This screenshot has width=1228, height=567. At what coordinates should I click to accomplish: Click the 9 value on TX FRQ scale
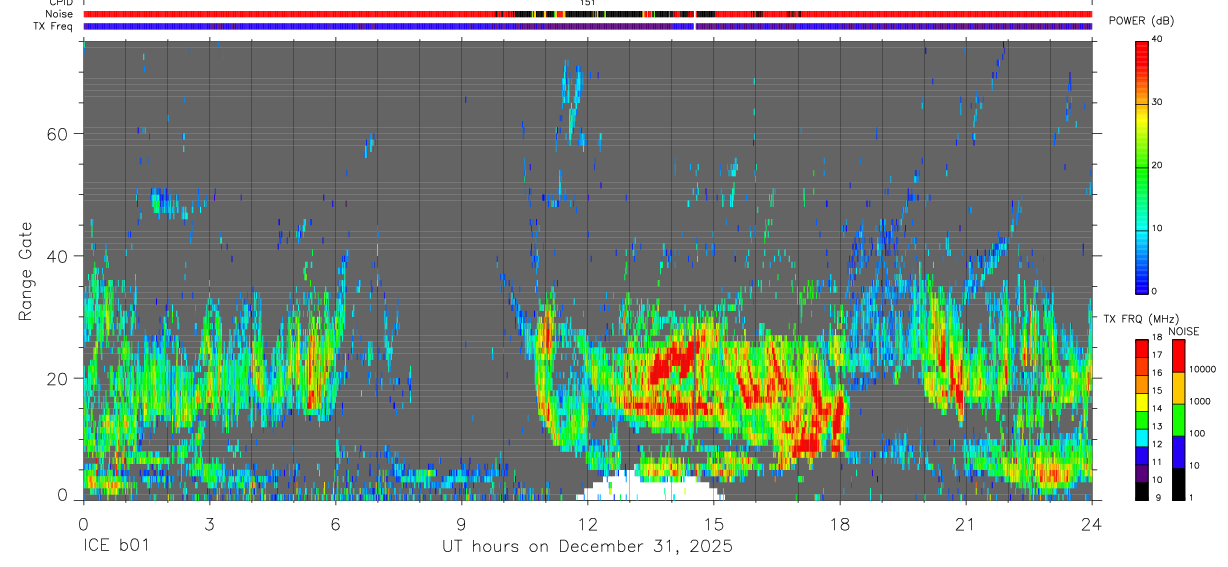1157,498
